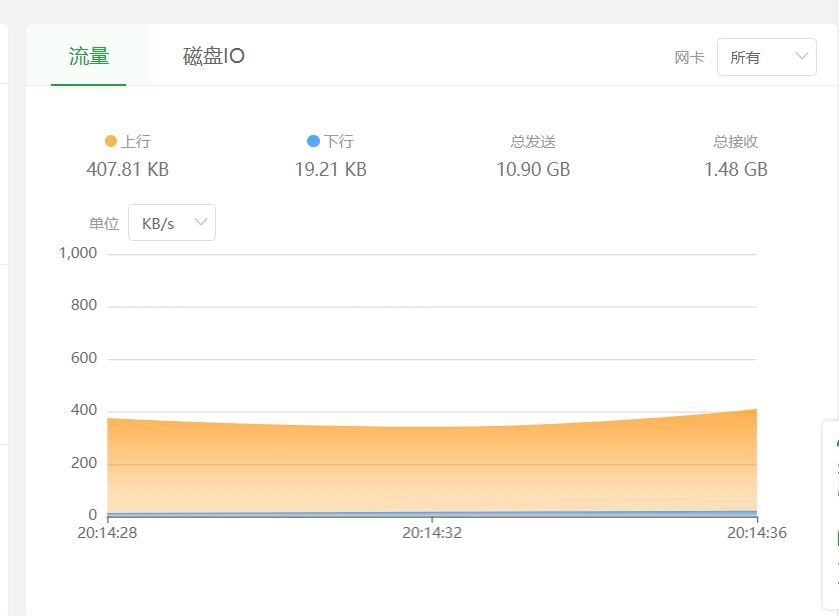Click the 20:14:36 time axis label

(x=757, y=533)
